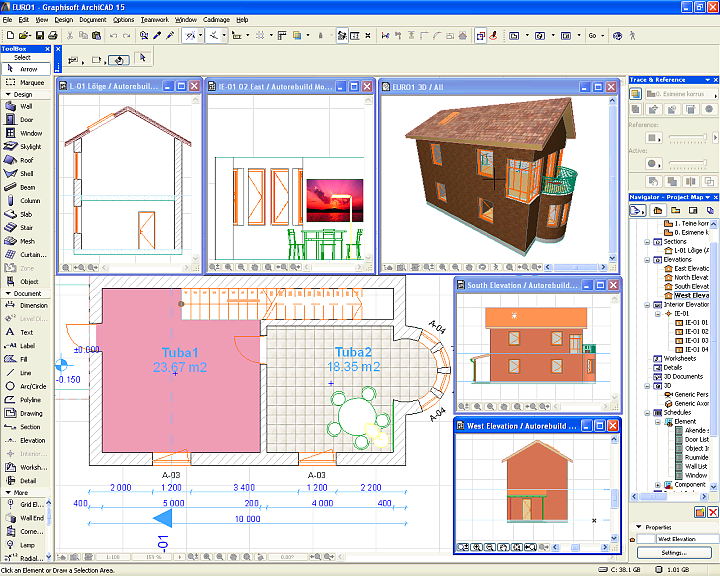
Task: Open the Options menu
Action: pos(124,20)
